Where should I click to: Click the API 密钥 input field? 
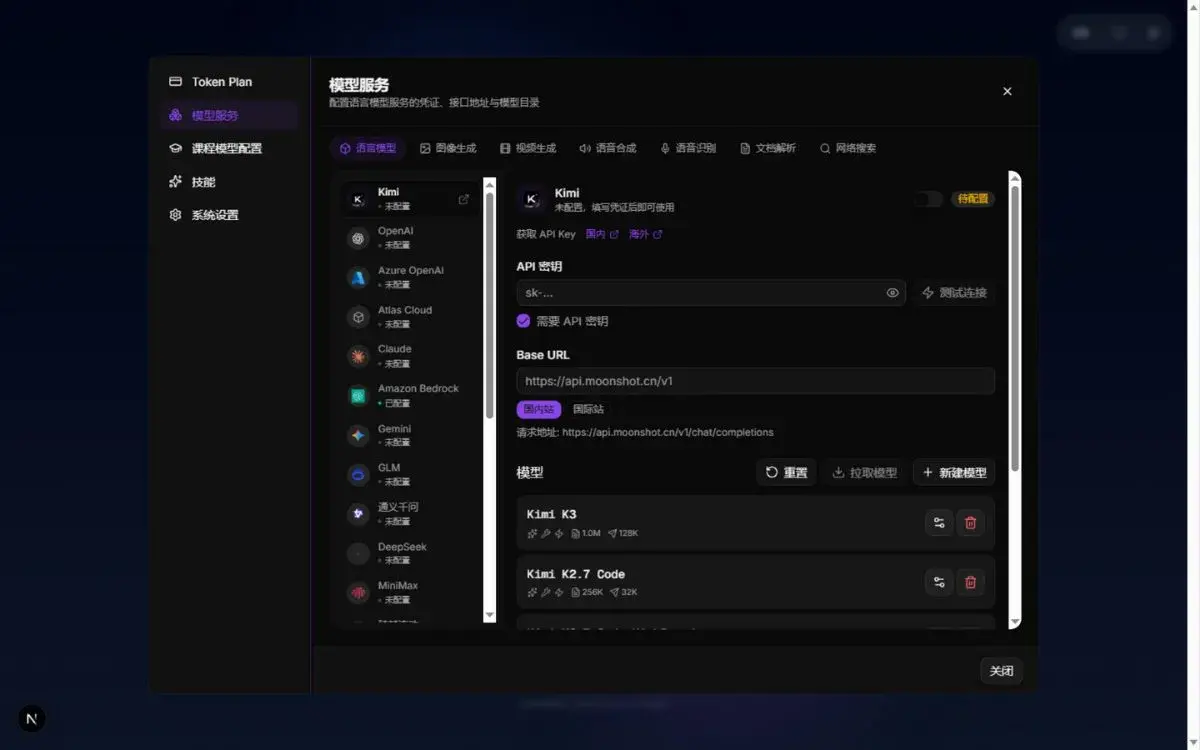[x=711, y=293]
